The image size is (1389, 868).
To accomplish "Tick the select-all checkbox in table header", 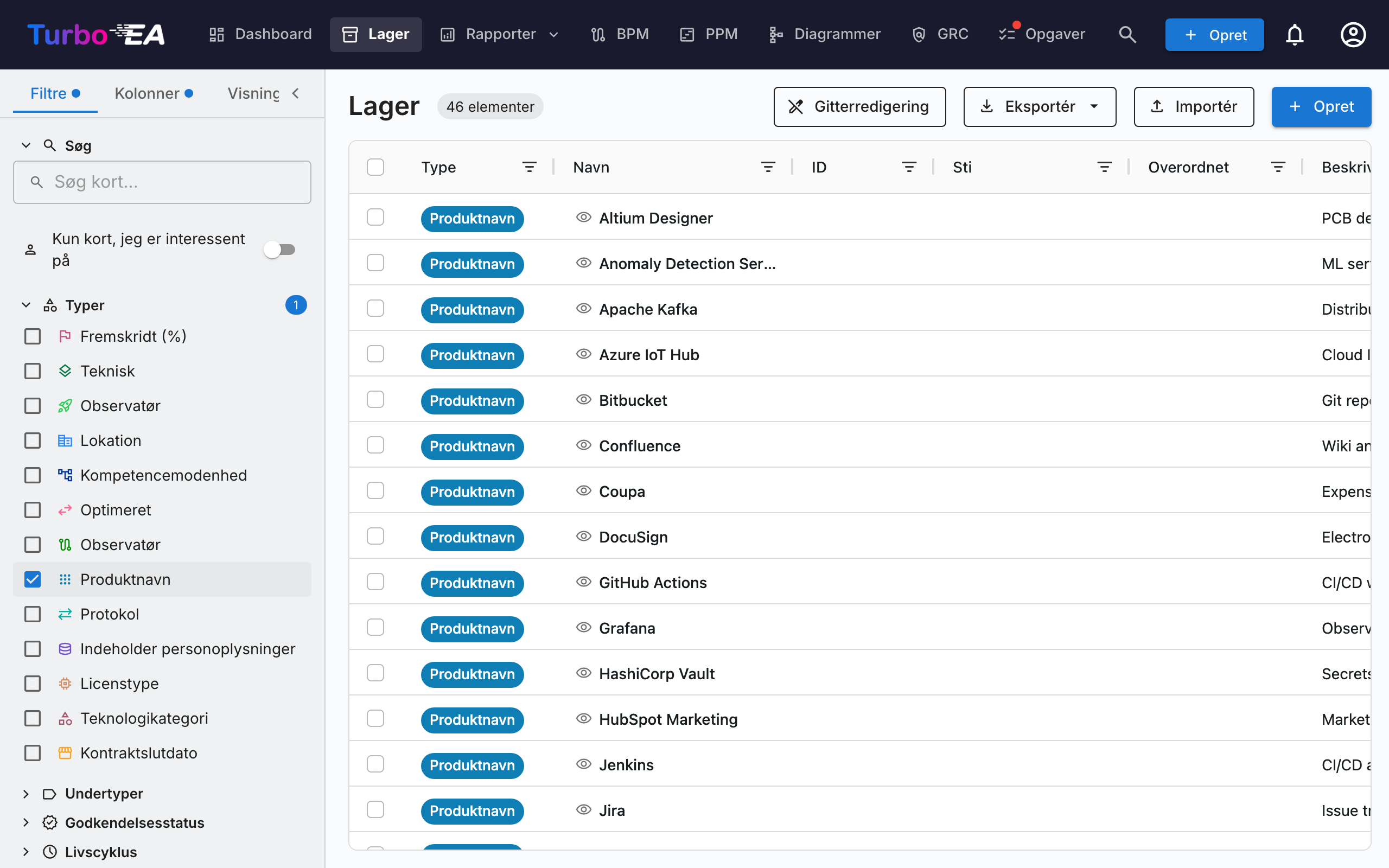I will pyautogui.click(x=375, y=167).
